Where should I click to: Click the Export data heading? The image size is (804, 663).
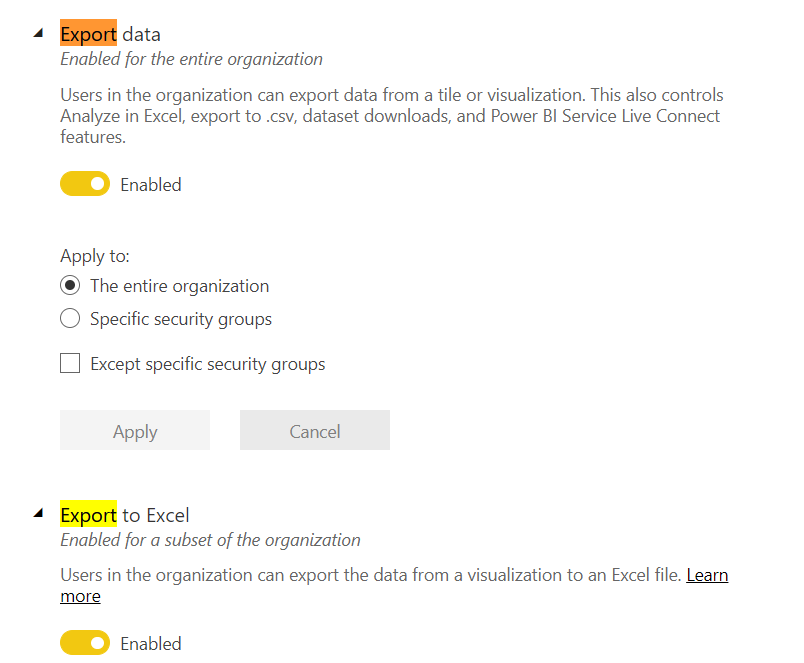(x=110, y=34)
